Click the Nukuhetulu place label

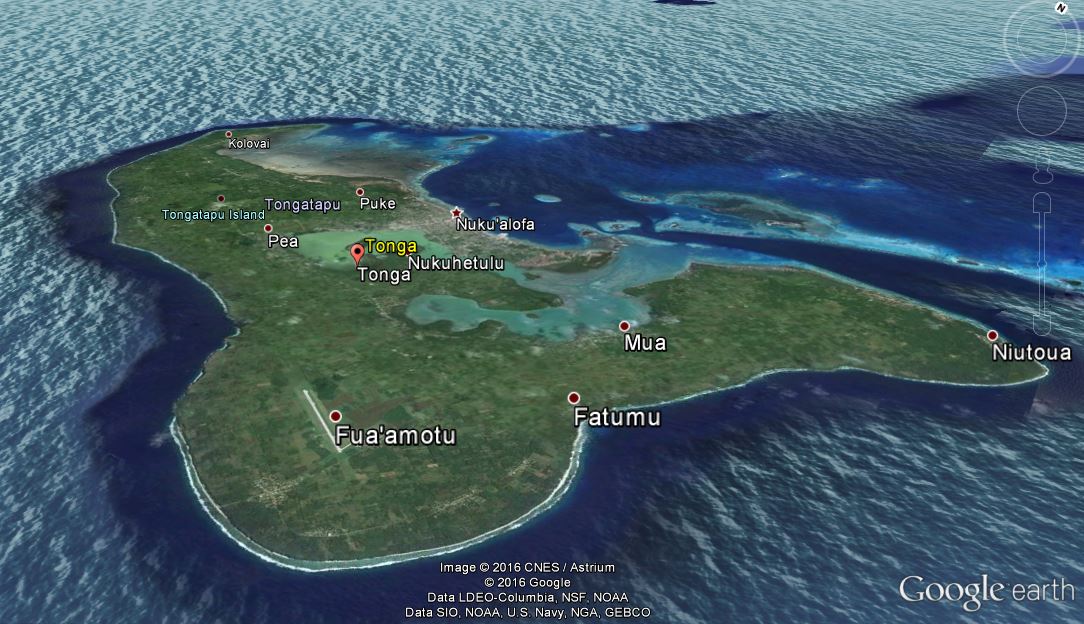(x=458, y=262)
